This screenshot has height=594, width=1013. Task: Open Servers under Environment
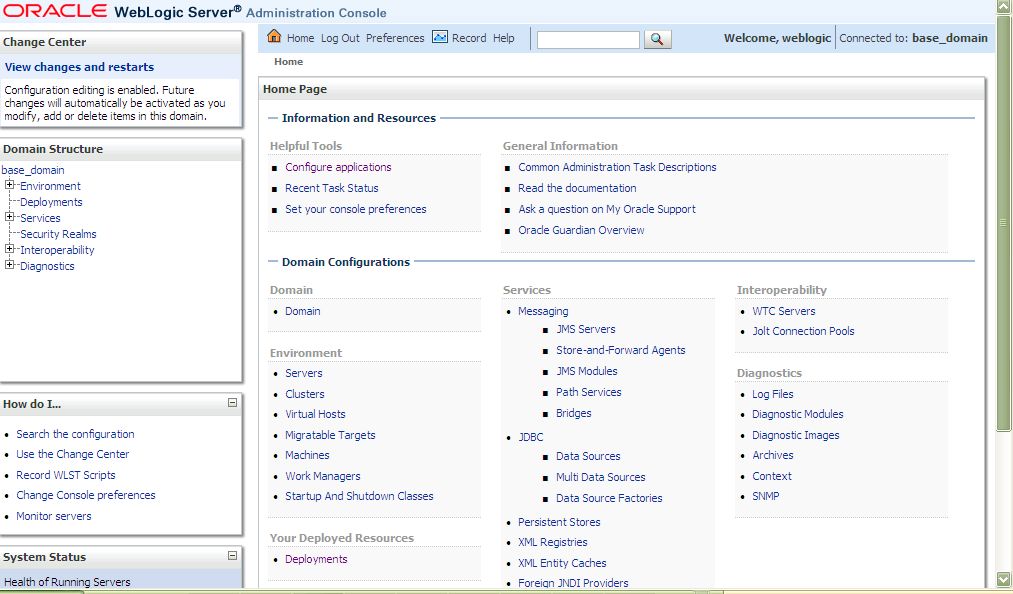click(304, 374)
